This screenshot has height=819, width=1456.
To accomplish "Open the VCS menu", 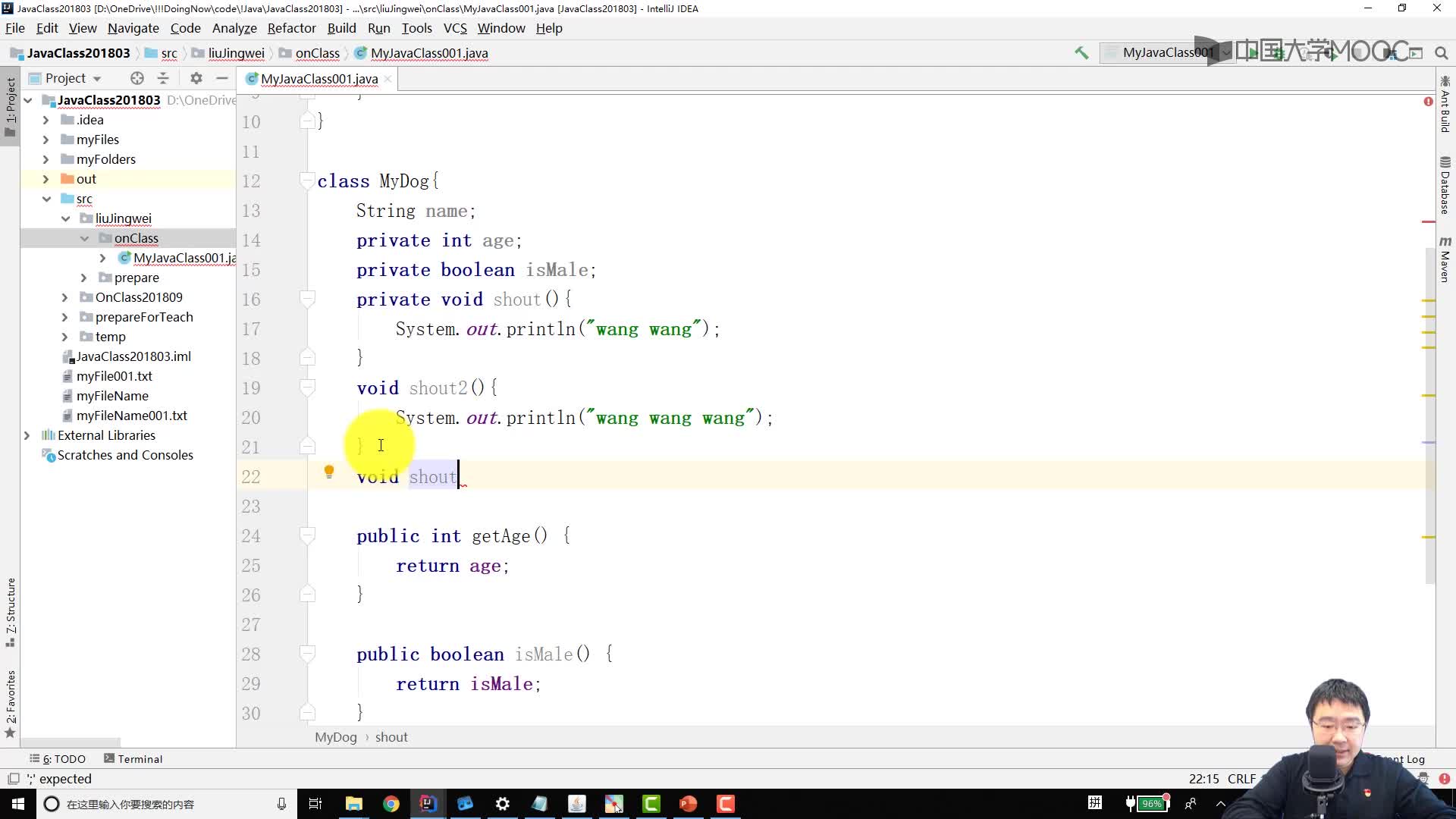I will tap(455, 28).
